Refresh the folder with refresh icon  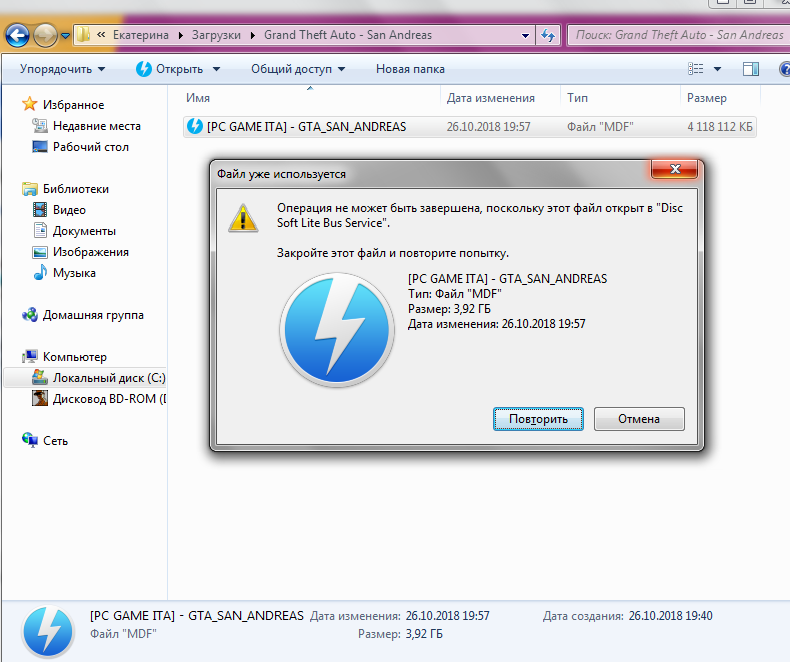coord(548,35)
